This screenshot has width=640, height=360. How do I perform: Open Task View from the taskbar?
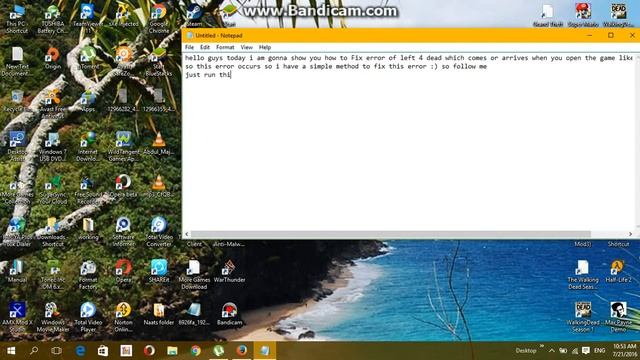[x=57, y=351]
